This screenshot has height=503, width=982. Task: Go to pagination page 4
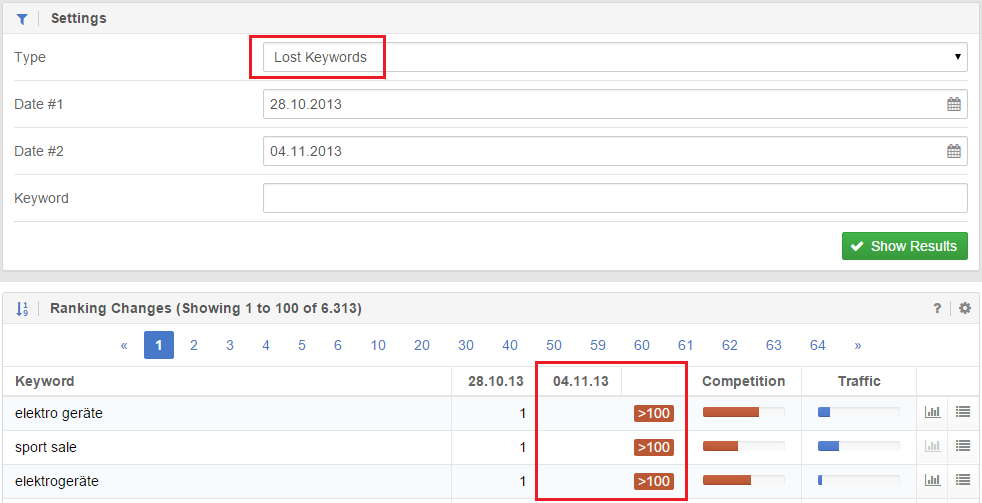(x=266, y=345)
